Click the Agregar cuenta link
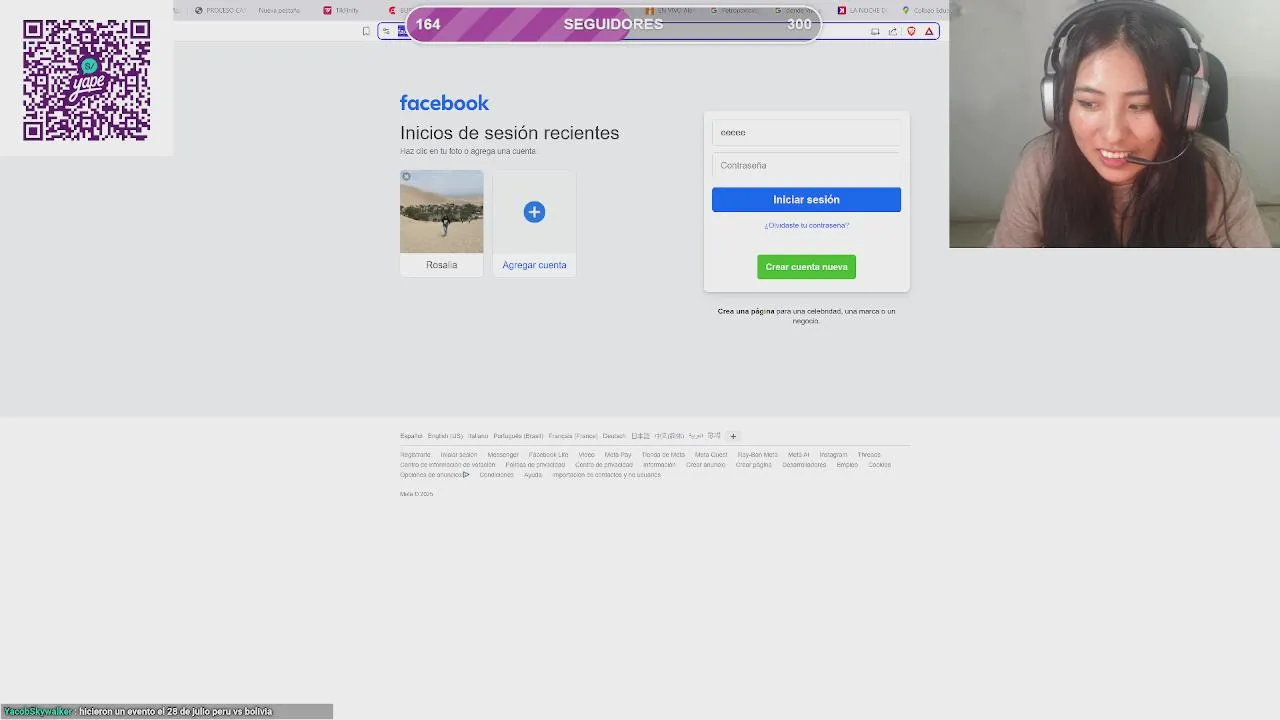 pos(534,265)
